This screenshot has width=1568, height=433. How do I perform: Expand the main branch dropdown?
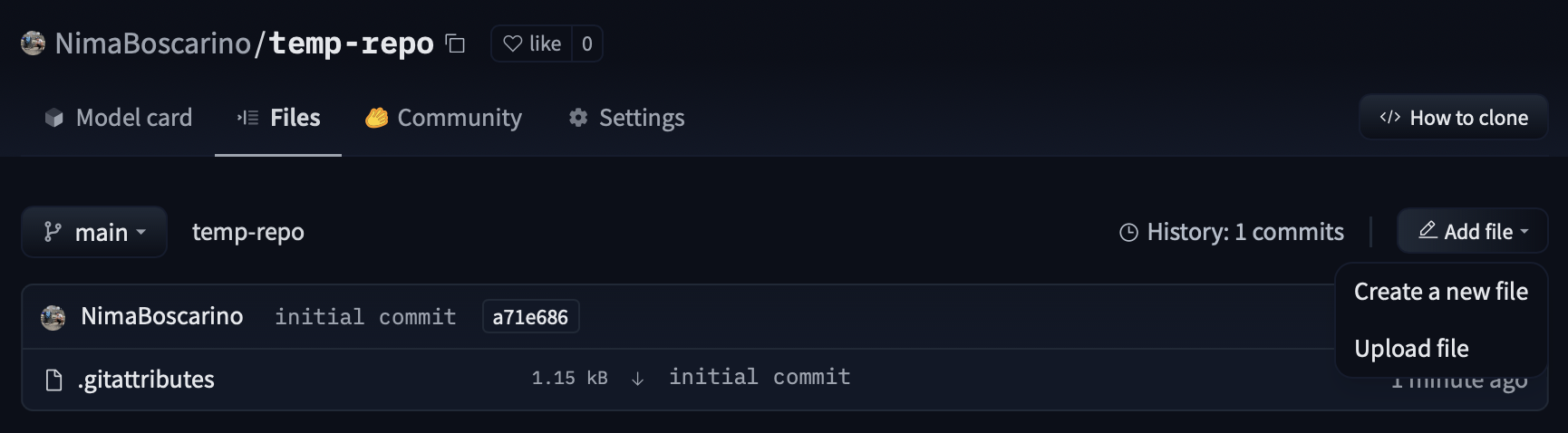94,233
